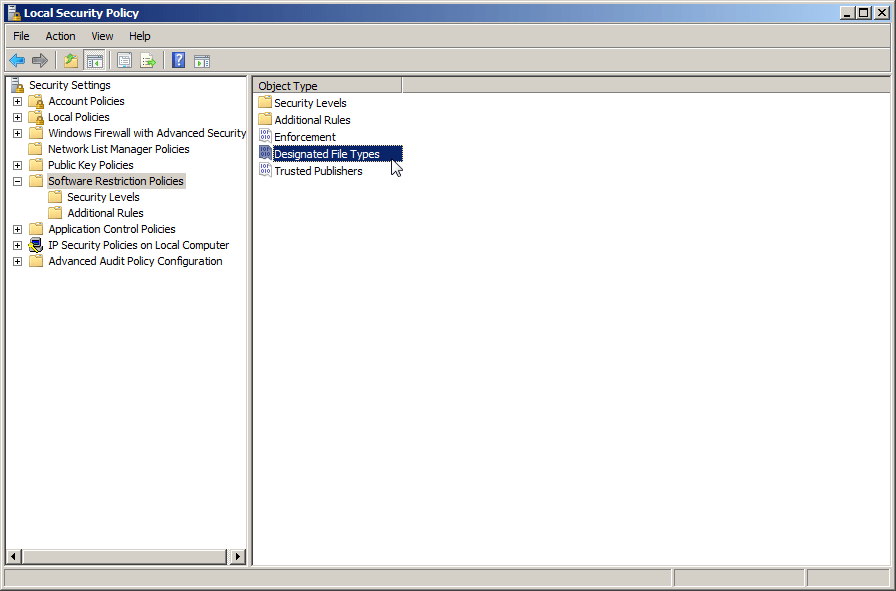Screen dimensions: 896x591
Task: Click Advanced Audit Policy Configuration folder icon
Action: click(x=36, y=261)
